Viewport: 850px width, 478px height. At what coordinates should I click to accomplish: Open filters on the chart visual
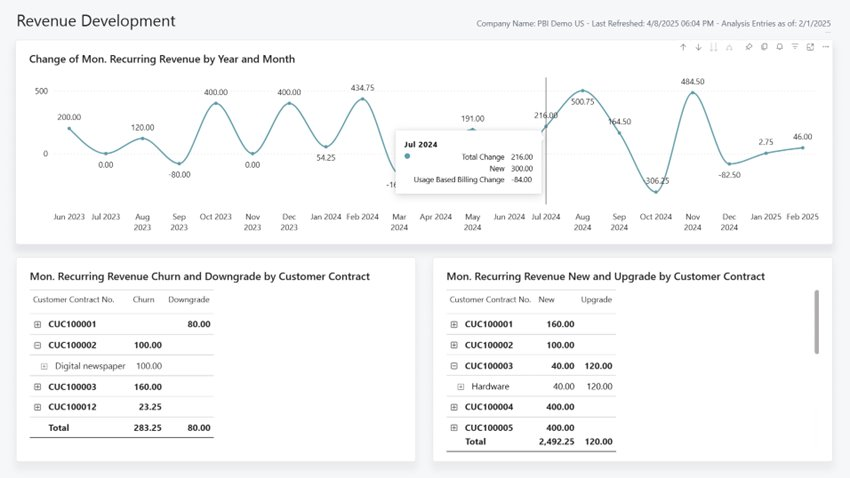[x=795, y=47]
